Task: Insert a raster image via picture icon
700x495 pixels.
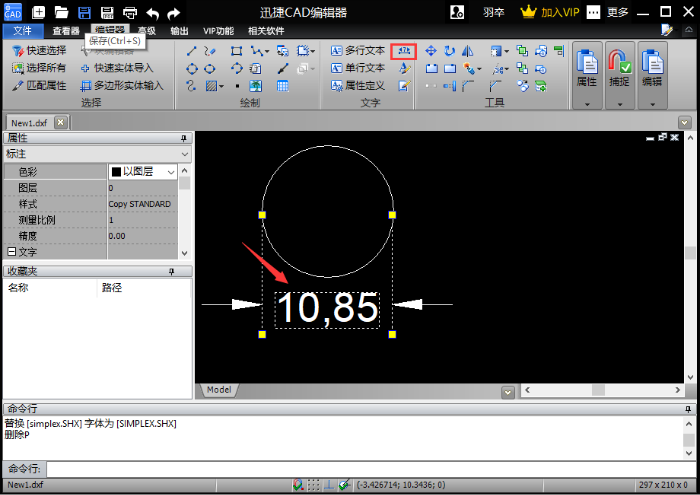Action: (x=256, y=86)
